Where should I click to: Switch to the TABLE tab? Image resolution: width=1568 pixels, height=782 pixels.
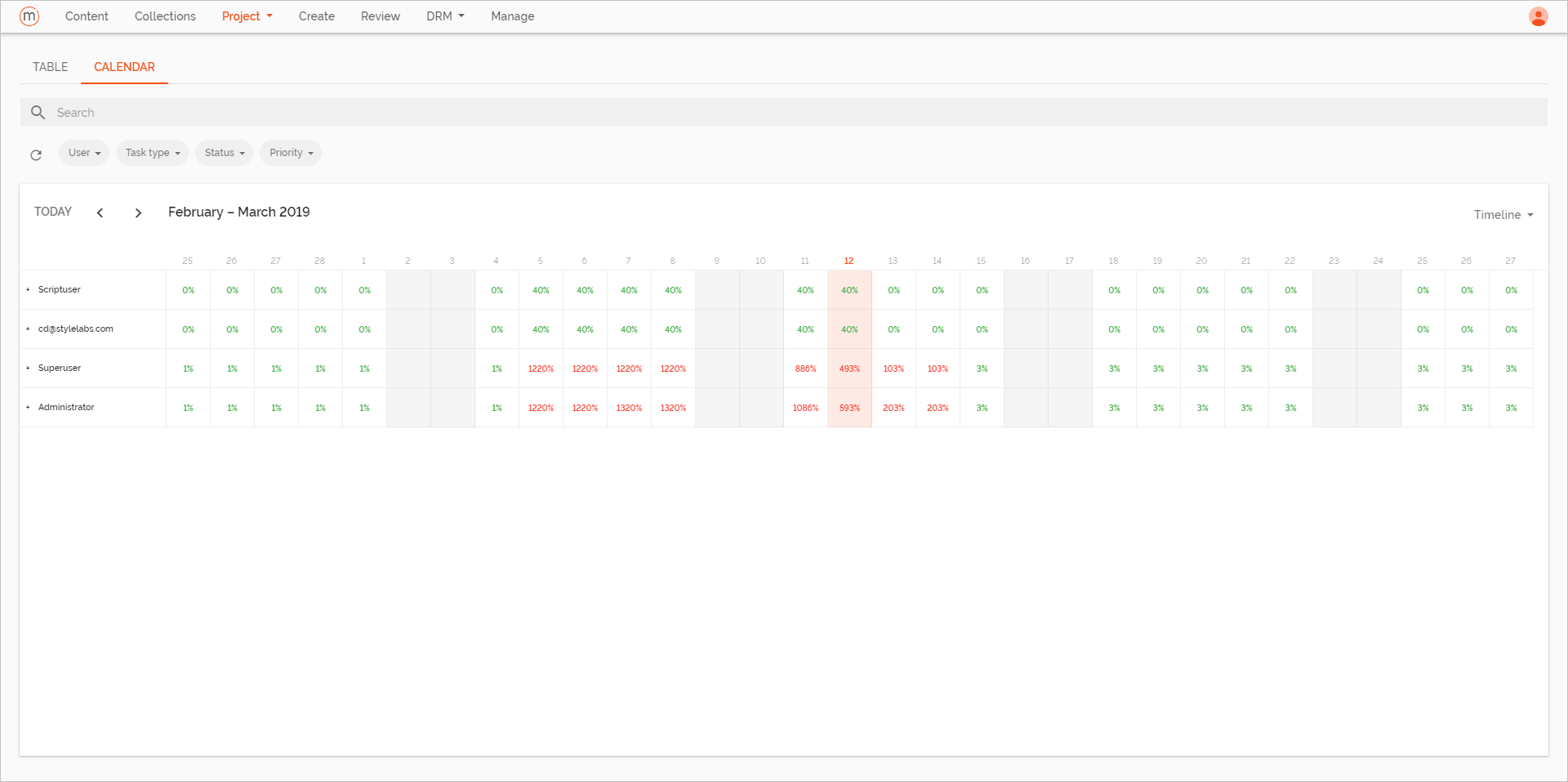[49, 67]
